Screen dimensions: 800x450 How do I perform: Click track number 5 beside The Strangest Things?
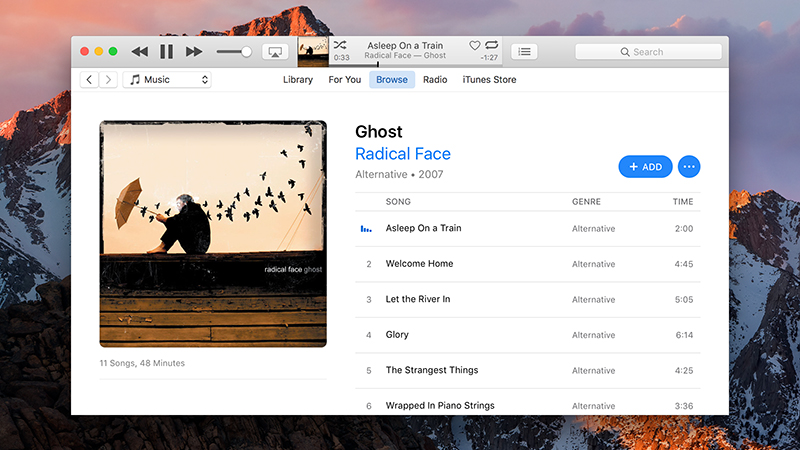pyautogui.click(x=368, y=371)
